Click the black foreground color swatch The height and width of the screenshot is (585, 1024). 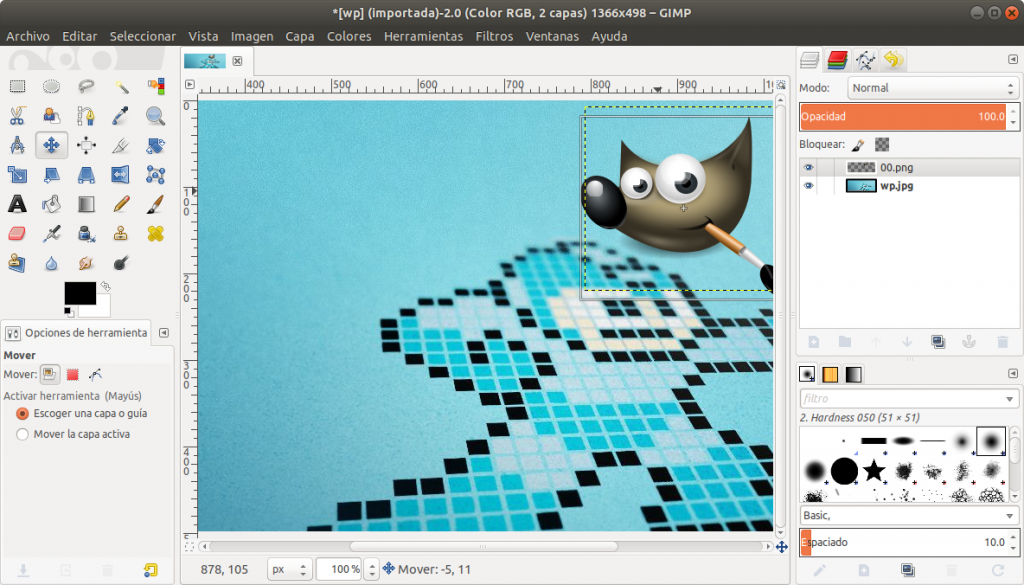pos(80,293)
